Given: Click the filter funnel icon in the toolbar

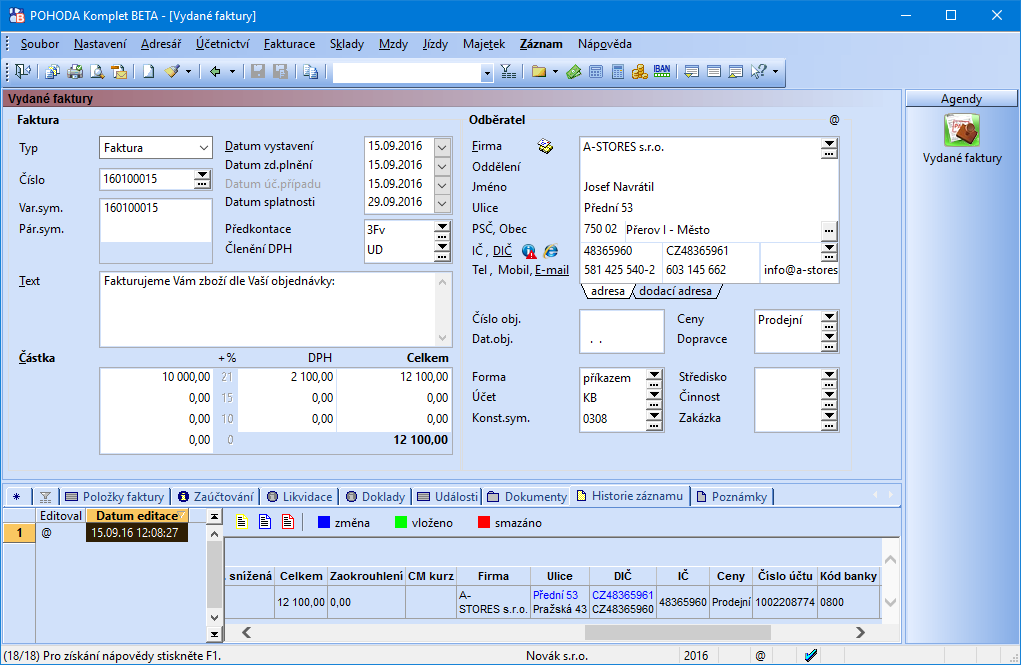Looking at the screenshot, I should point(509,72).
